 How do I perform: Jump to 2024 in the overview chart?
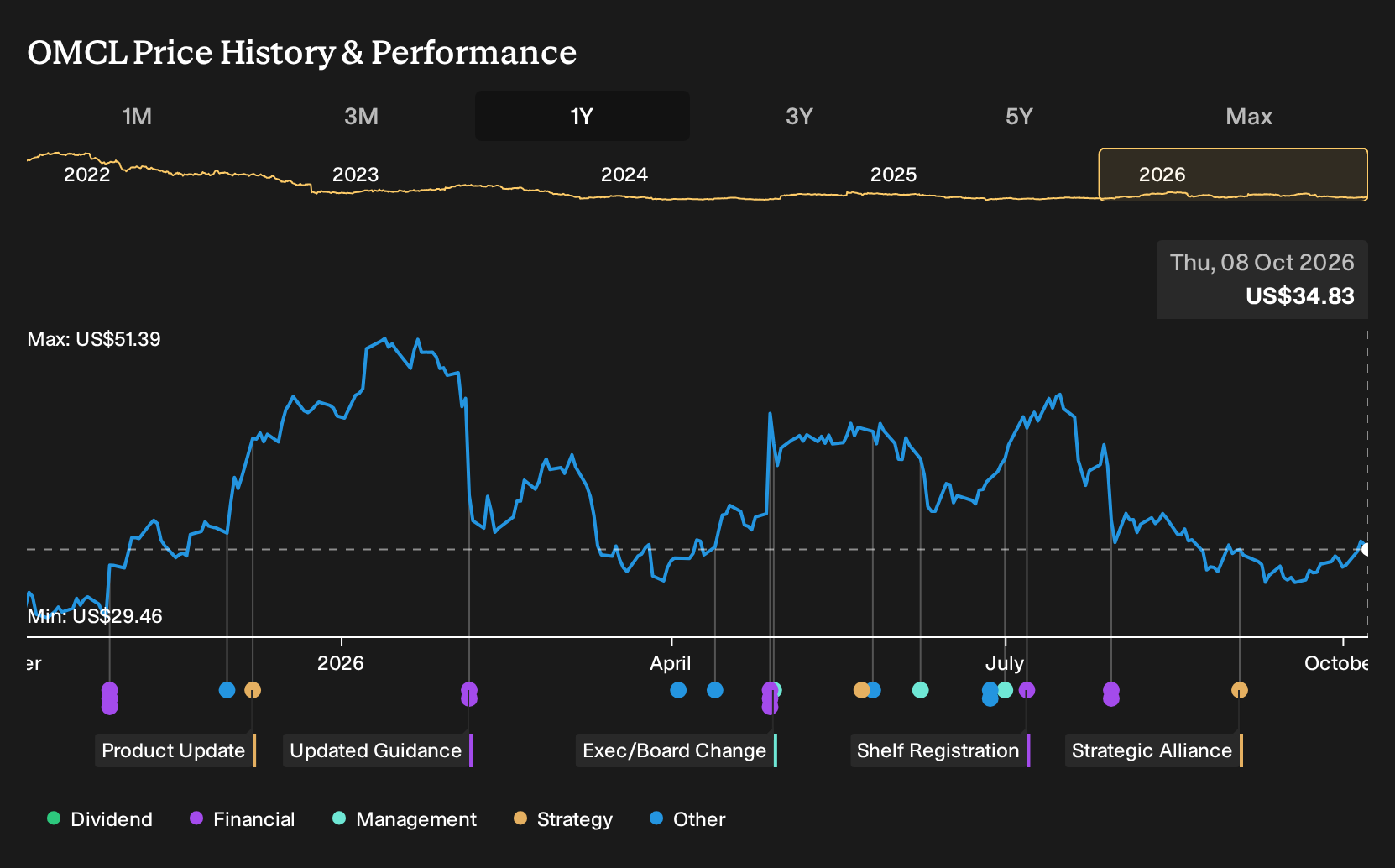tap(624, 175)
